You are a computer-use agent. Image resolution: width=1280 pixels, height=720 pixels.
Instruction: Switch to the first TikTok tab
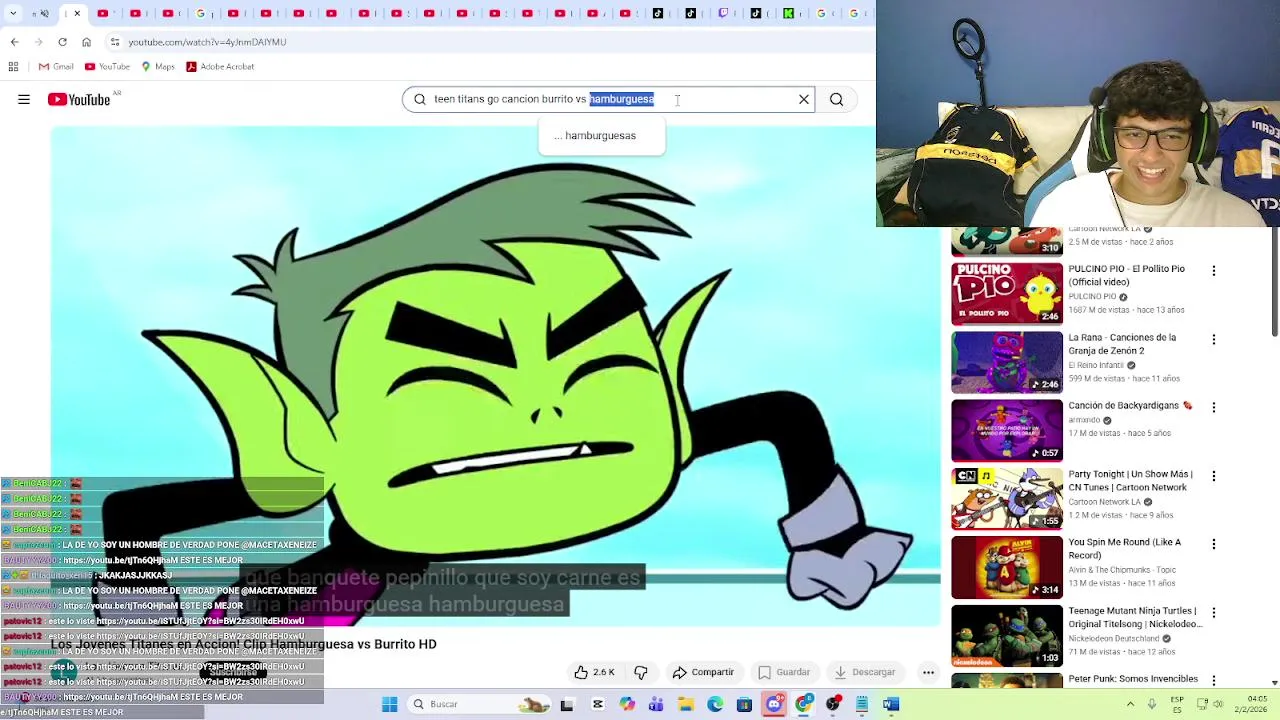click(657, 14)
